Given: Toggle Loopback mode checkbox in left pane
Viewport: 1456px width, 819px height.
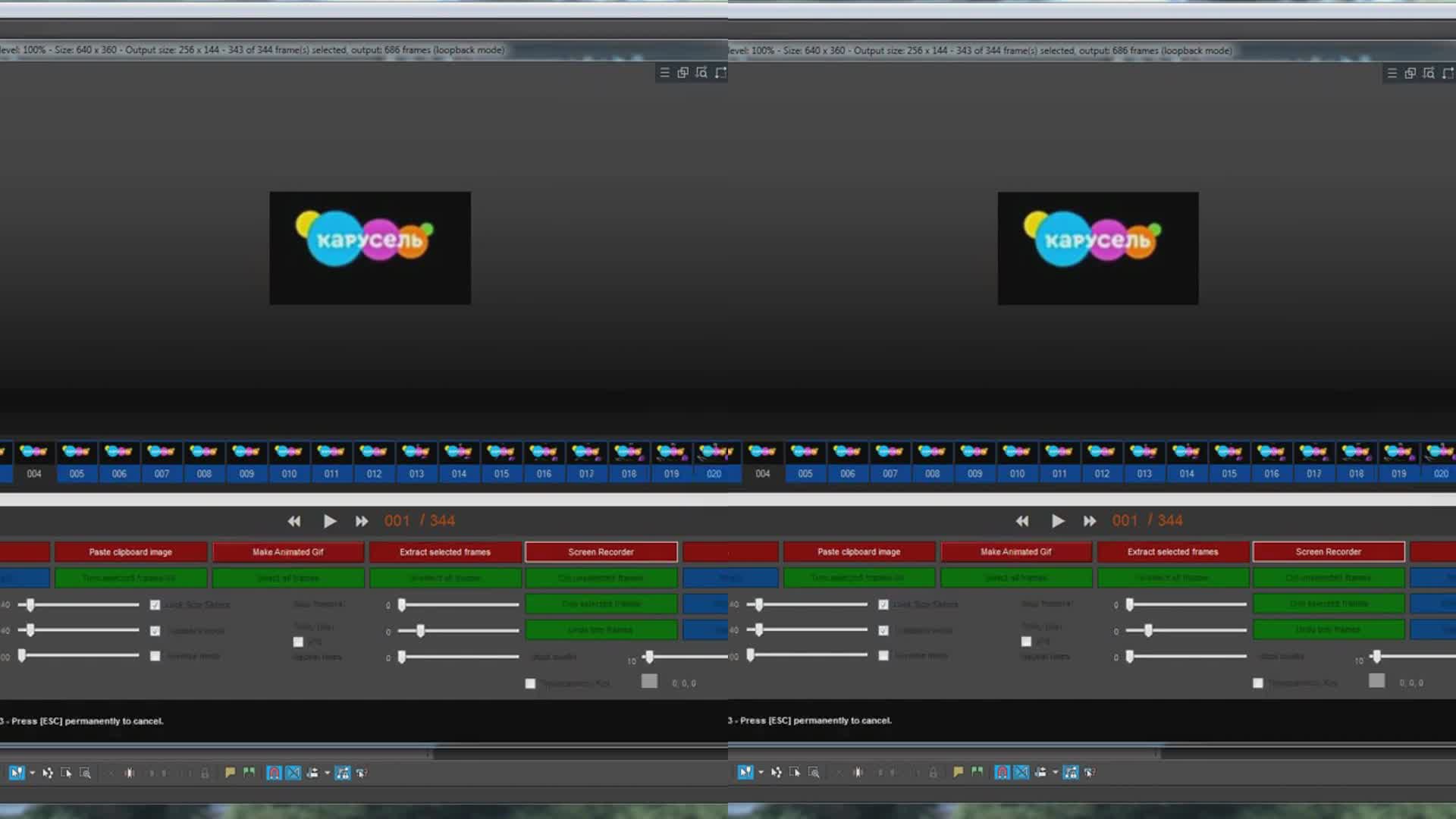Looking at the screenshot, I should pyautogui.click(x=155, y=631).
